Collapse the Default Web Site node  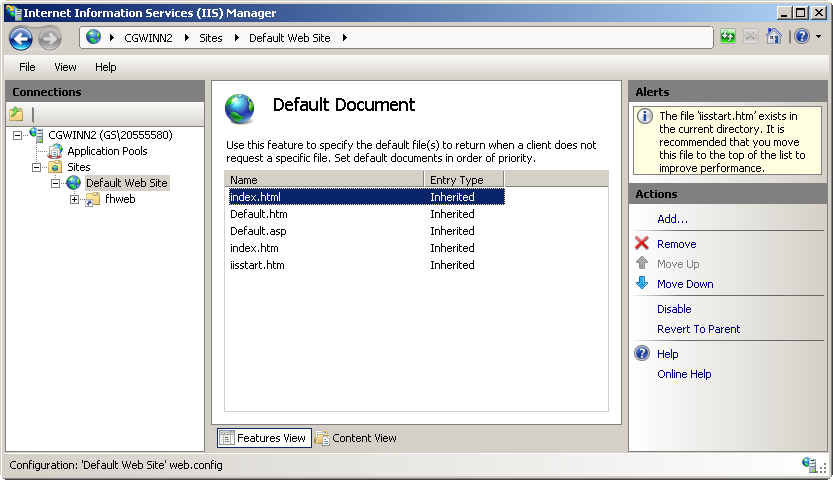pyautogui.click(x=55, y=184)
